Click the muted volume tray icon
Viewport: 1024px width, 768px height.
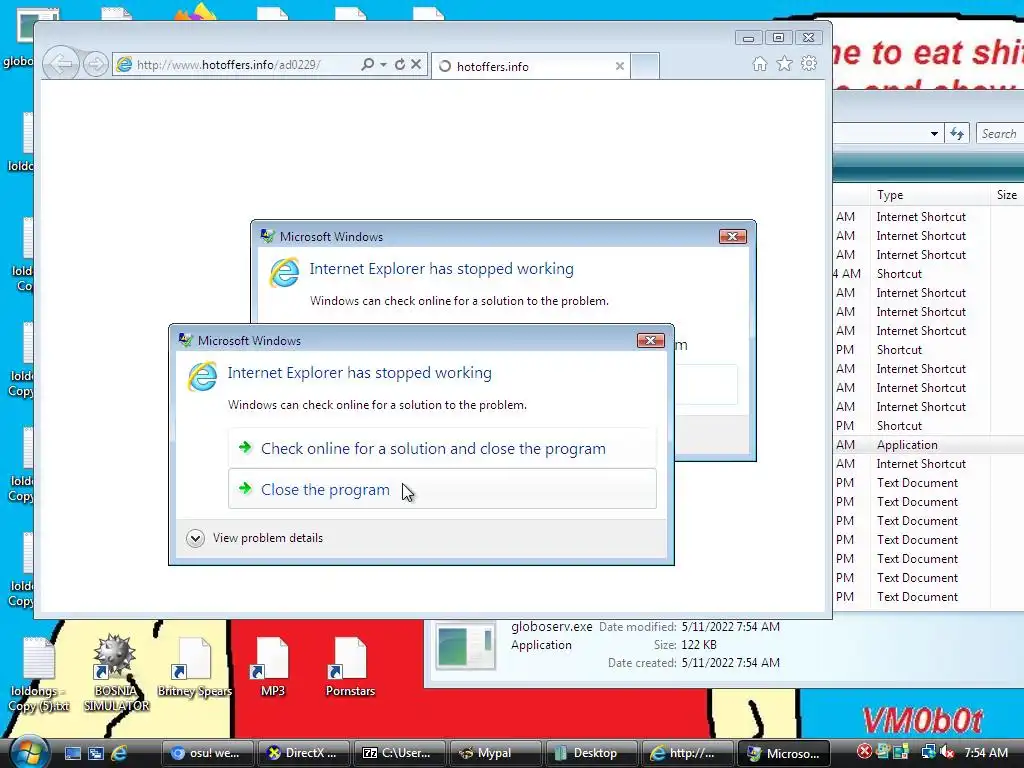pyautogui.click(x=947, y=752)
